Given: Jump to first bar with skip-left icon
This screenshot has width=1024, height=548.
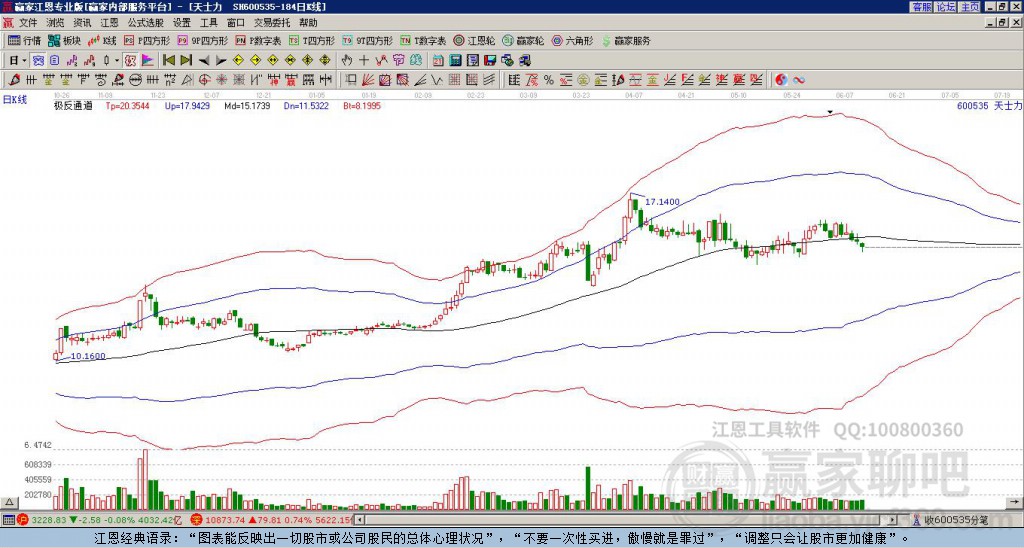Looking at the screenshot, I should [x=168, y=60].
